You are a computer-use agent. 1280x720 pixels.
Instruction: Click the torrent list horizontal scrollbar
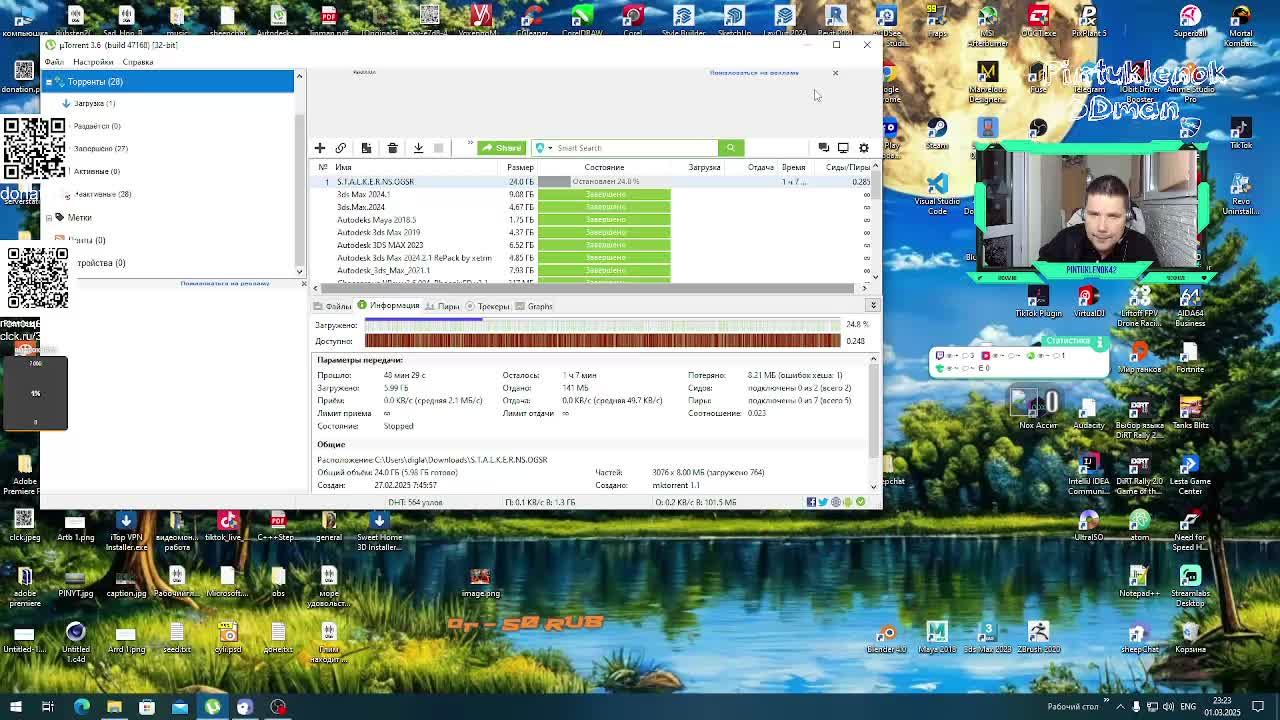click(x=590, y=288)
